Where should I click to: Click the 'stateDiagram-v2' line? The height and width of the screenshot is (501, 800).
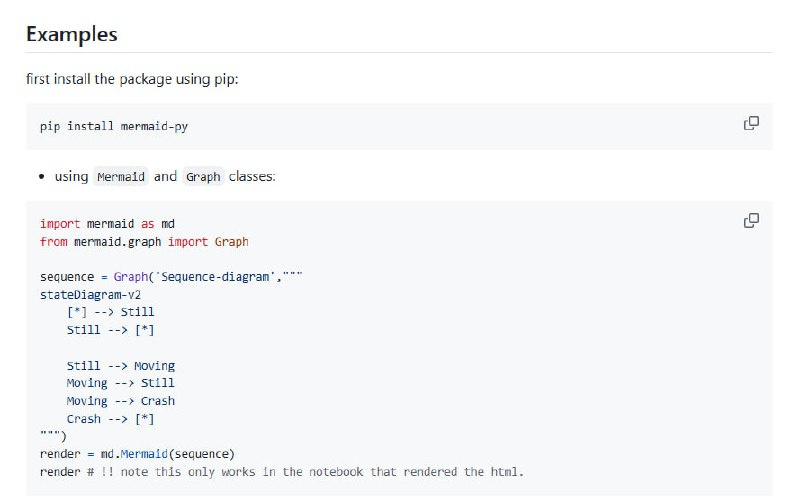point(91,295)
